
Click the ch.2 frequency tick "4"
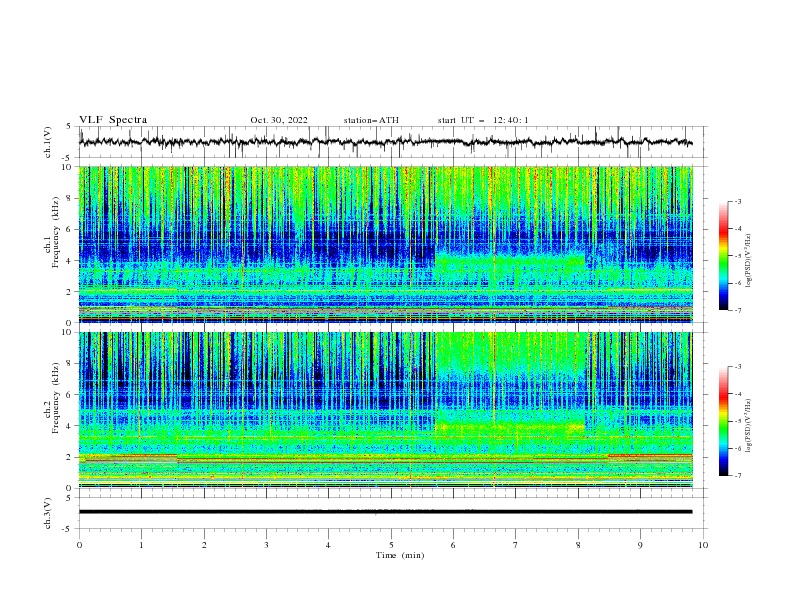(71, 426)
